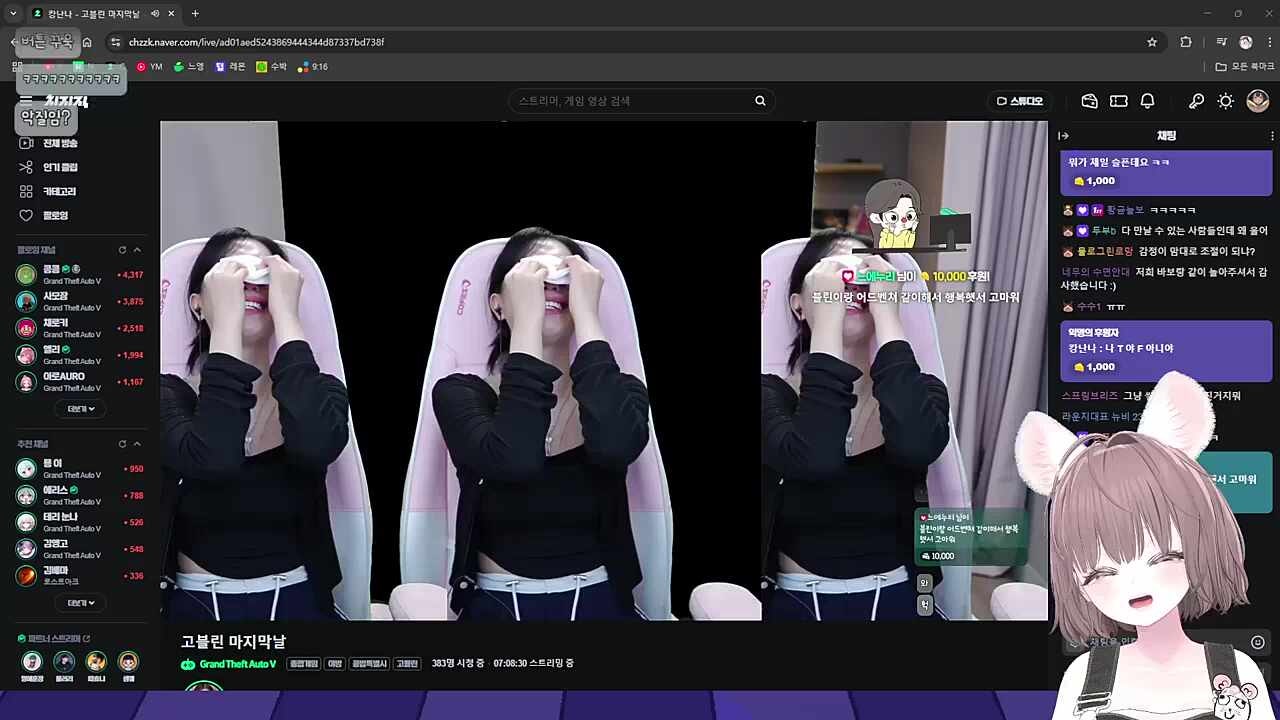Open channel with 1,994 viewers

(x=80, y=355)
